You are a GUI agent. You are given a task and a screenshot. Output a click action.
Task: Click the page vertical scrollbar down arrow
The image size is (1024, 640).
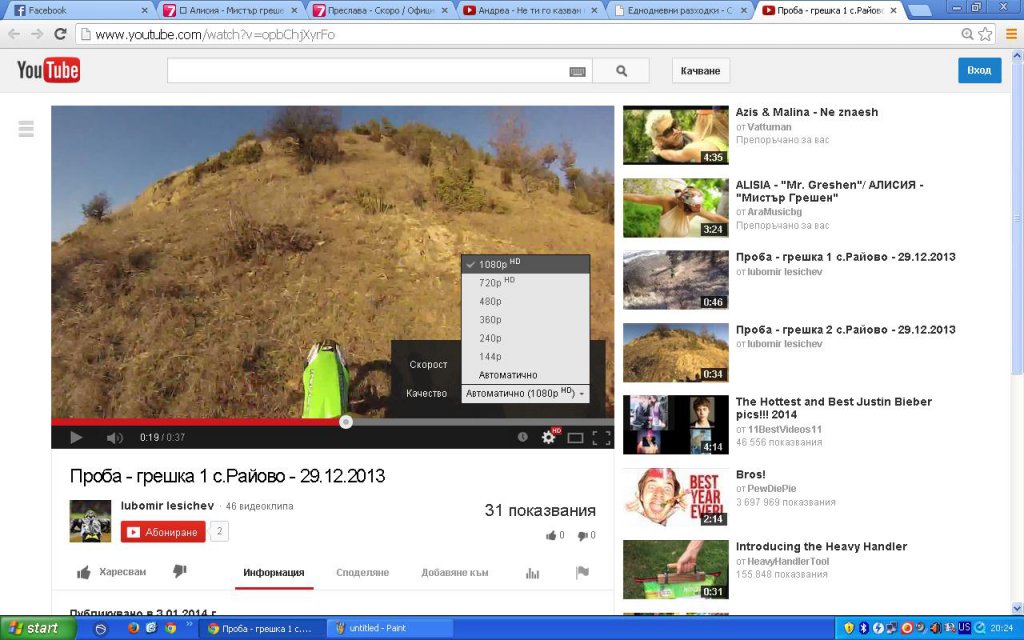click(1017, 608)
